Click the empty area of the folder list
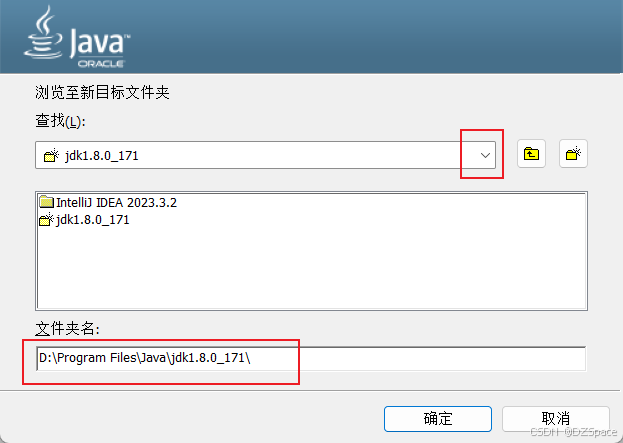Screen dimensions: 623x443 pos(311,268)
